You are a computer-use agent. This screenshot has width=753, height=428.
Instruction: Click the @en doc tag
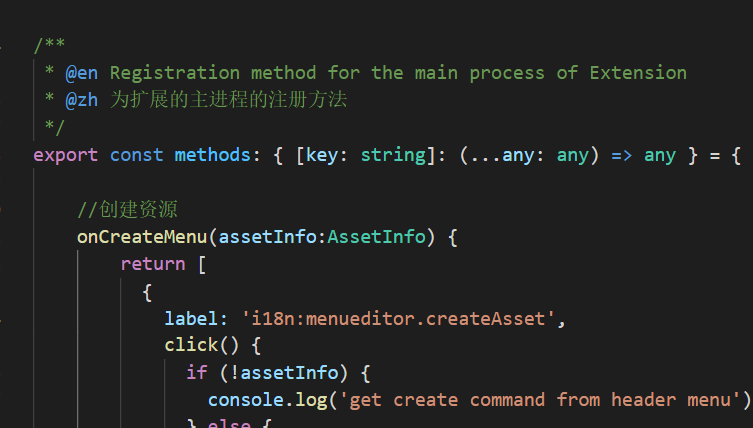(82, 73)
